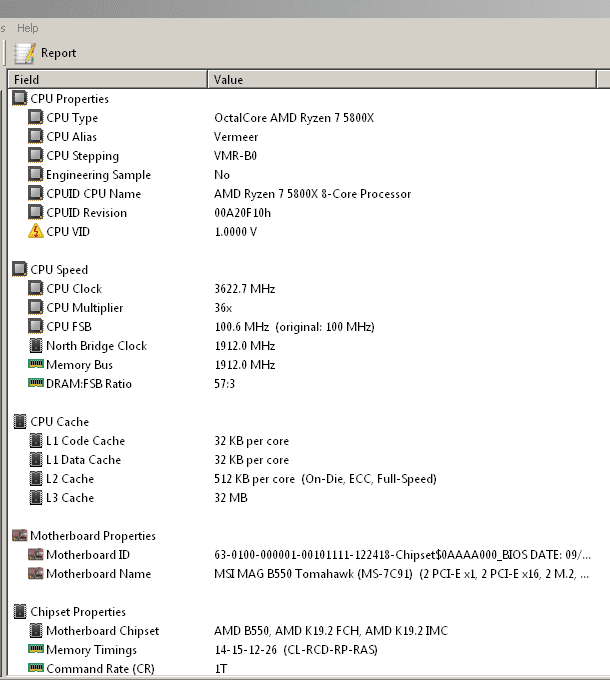
Task: Click the Motherboard Chipset chip icon
Action: (x=36, y=631)
